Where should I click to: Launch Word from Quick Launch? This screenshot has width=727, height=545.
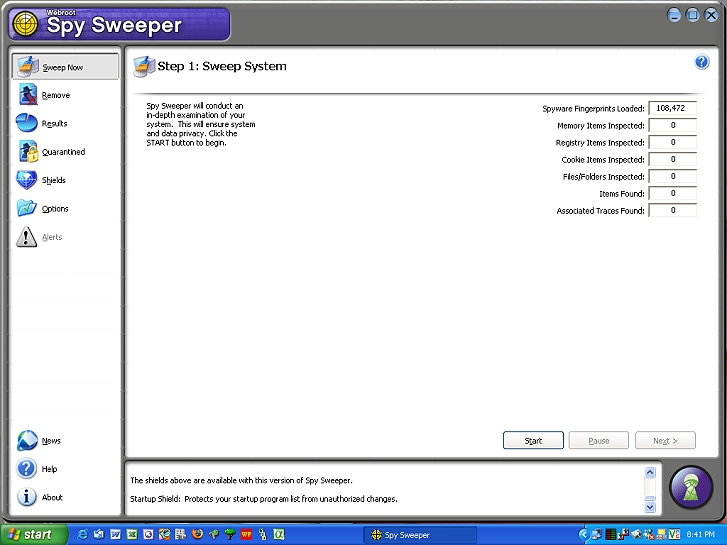pyautogui.click(x=115, y=534)
